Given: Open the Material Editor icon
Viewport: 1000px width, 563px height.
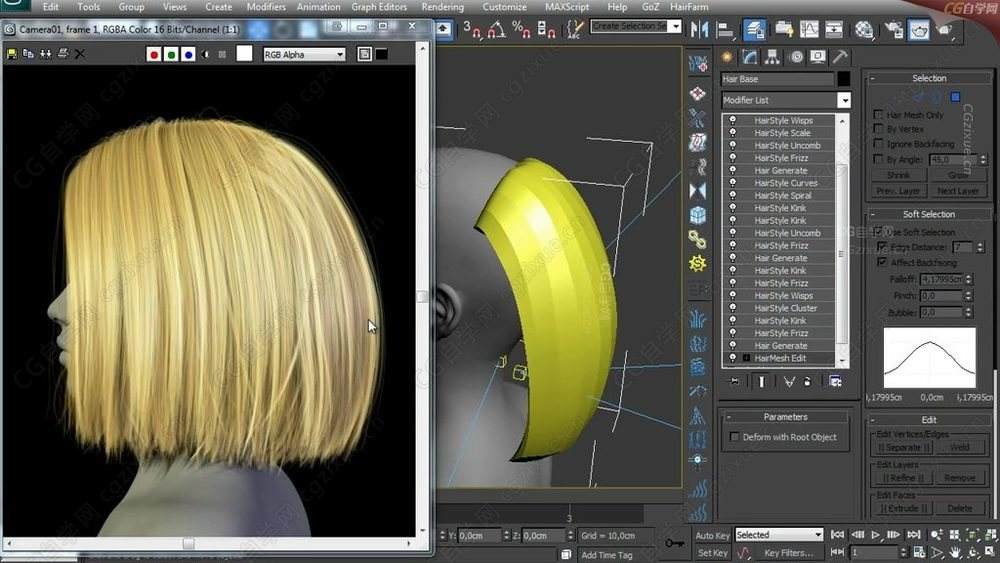Looking at the screenshot, I should 864,29.
